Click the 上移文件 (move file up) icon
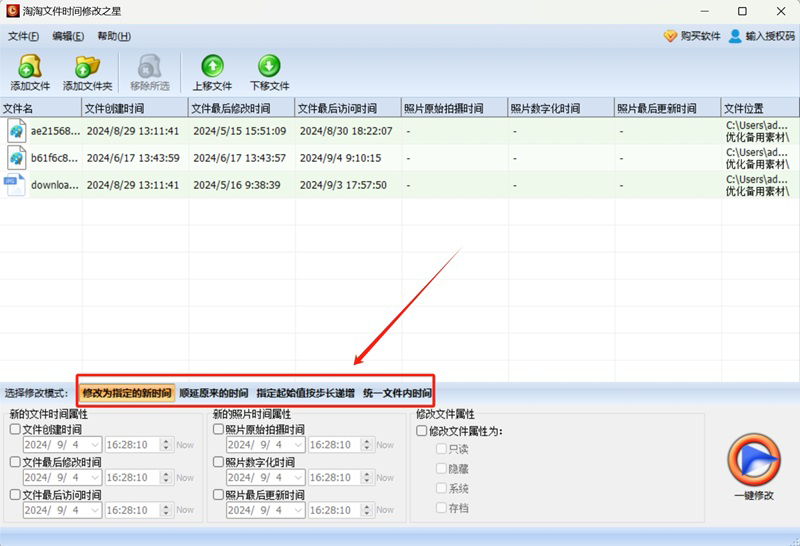The image size is (800, 546). tap(212, 66)
